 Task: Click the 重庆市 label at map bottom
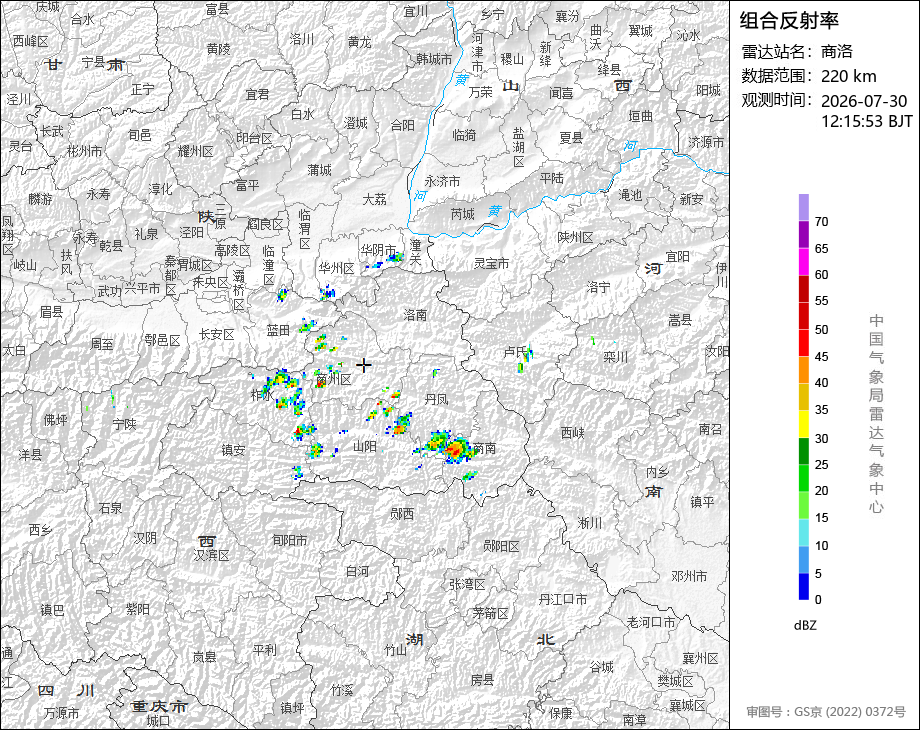click(x=158, y=706)
